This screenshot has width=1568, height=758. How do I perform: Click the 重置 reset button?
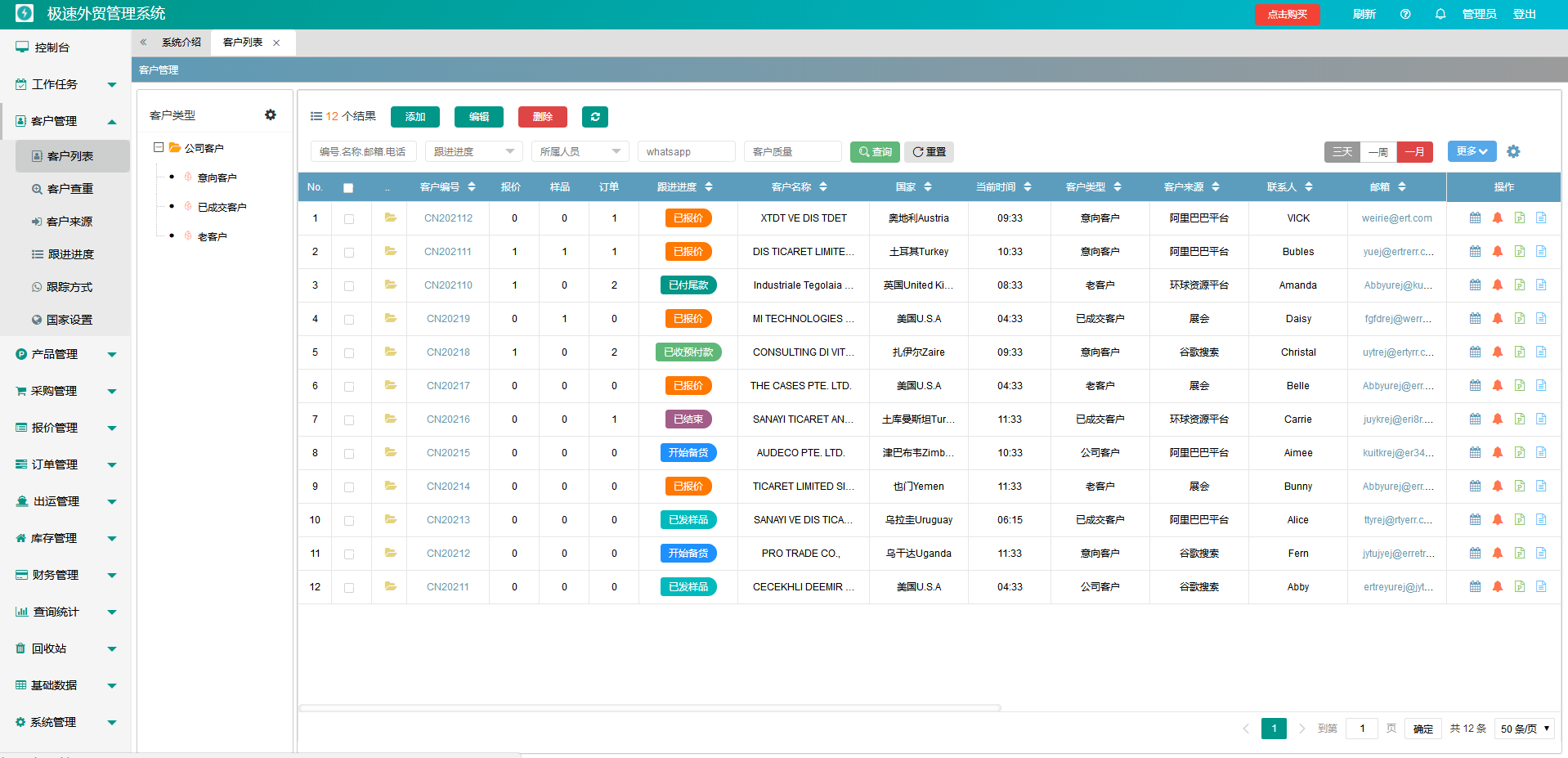point(929,152)
